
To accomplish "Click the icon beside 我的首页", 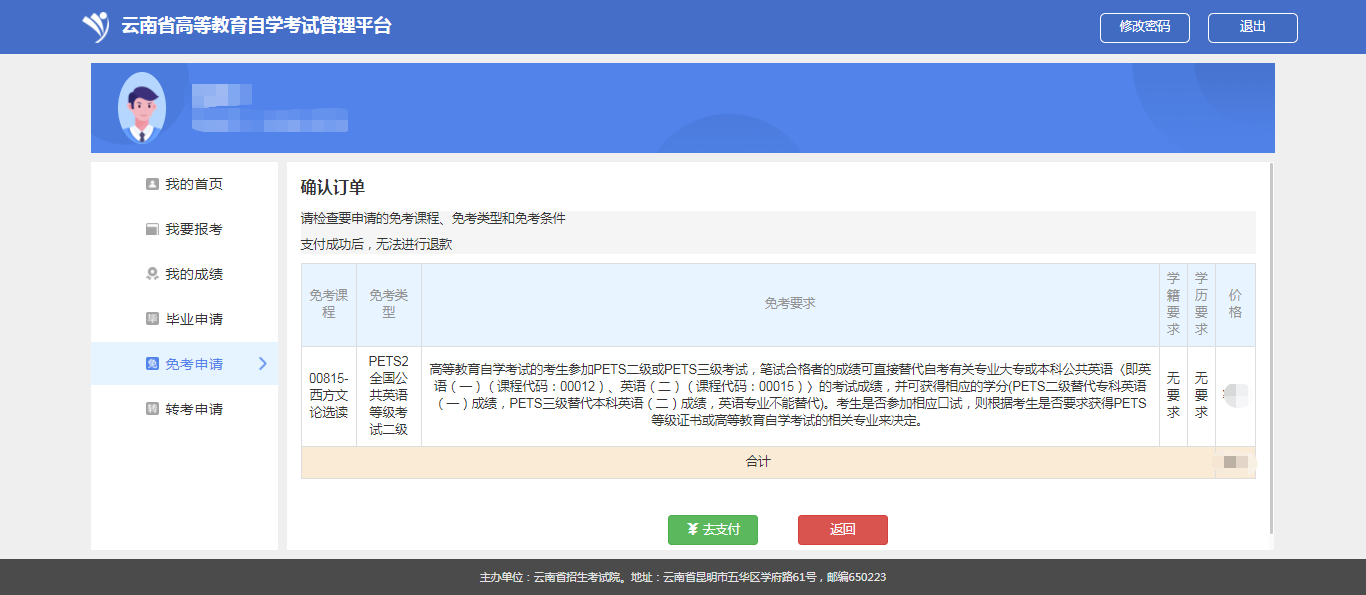I will [x=152, y=184].
